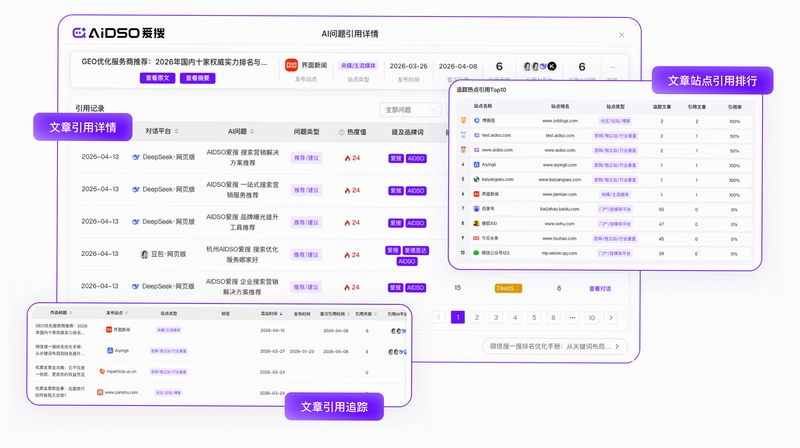
Task: Click the article title GEO优化服务商推荐 in header
Action: pos(174,62)
